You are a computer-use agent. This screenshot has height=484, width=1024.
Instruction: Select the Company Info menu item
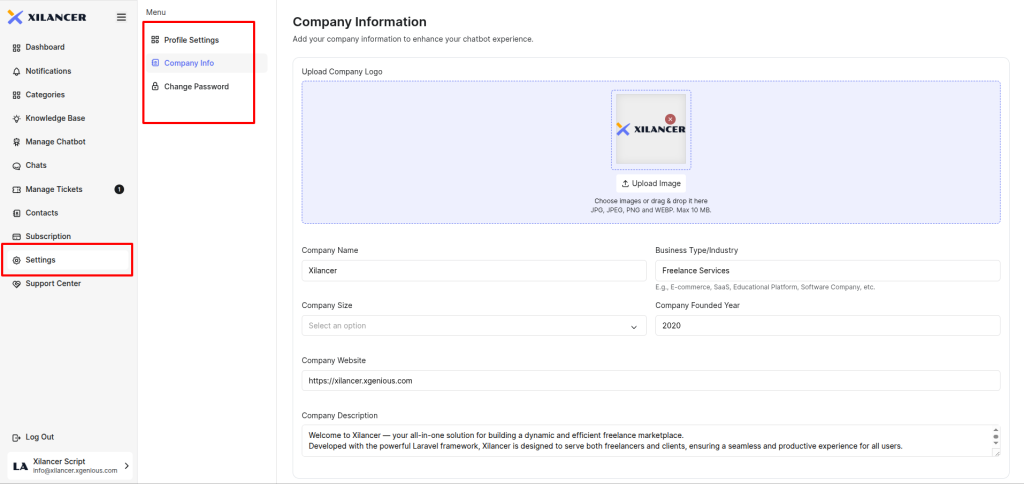(x=206, y=63)
